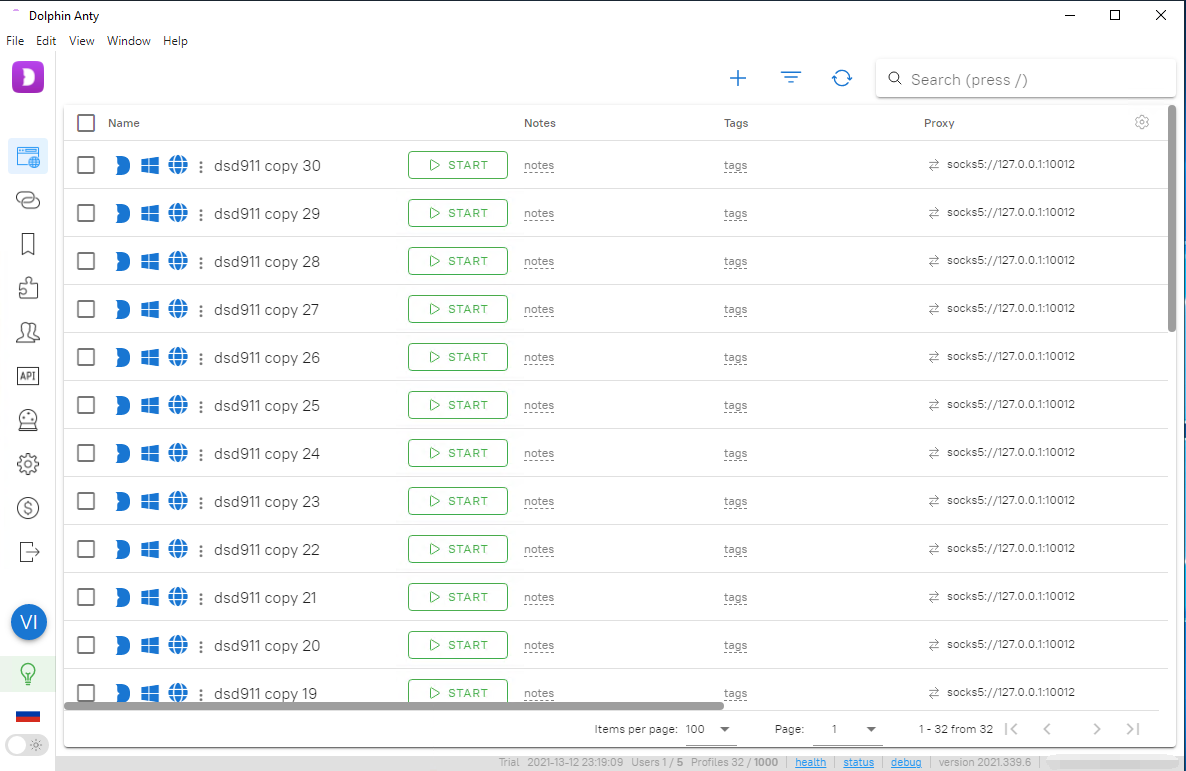Click the globe icon for dsd911 copy 29

[x=178, y=213]
